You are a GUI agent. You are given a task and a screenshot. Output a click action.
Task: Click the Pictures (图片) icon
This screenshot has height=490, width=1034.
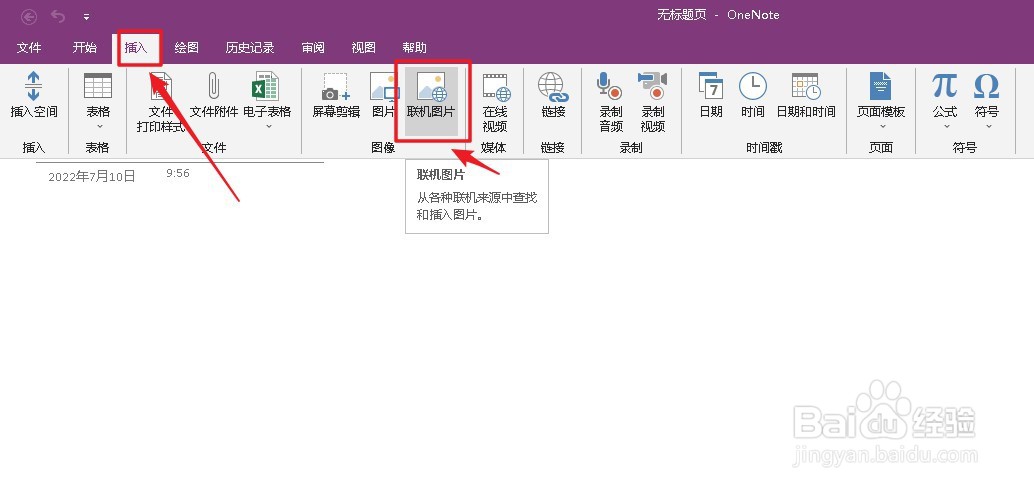point(385,86)
